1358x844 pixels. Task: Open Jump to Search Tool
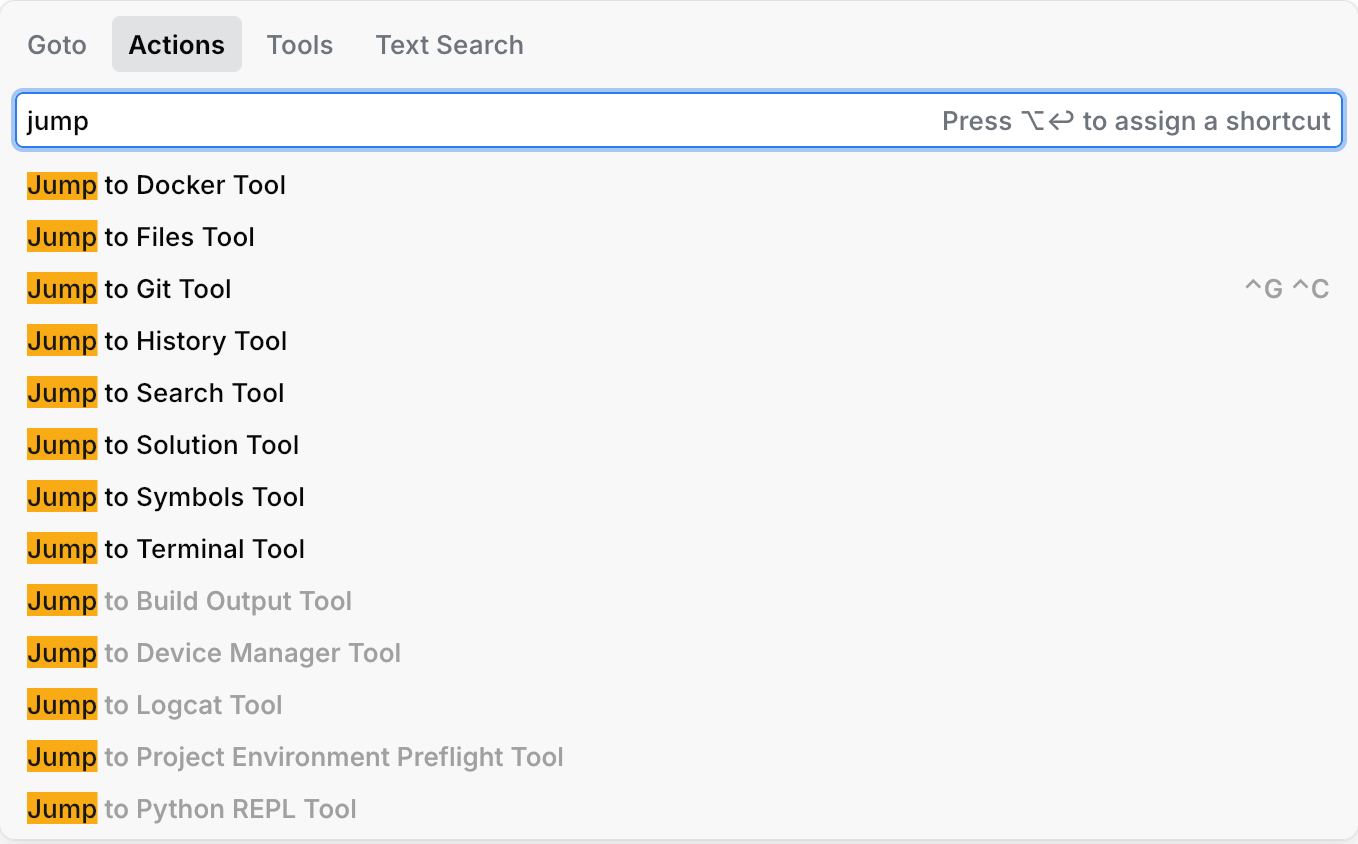(155, 393)
